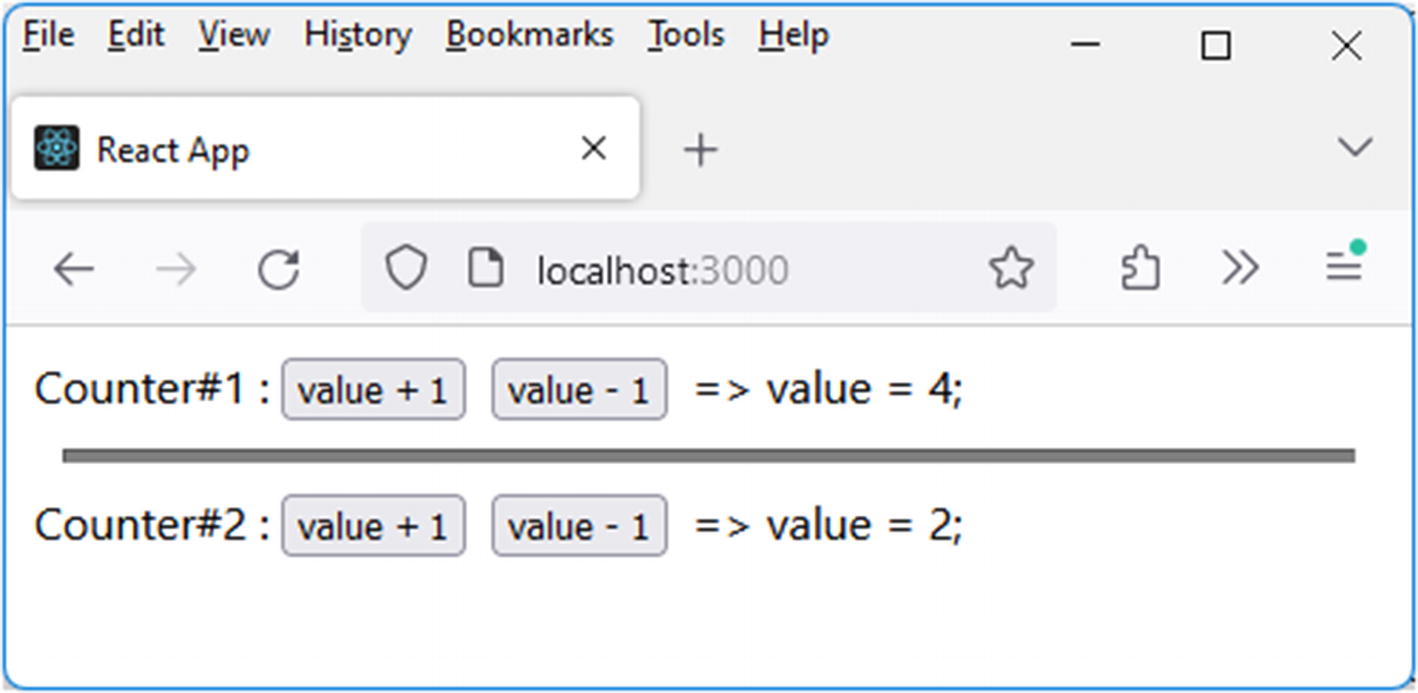The width and height of the screenshot is (1418, 693).
Task: Click the page info icon beside URL
Action: point(486,269)
